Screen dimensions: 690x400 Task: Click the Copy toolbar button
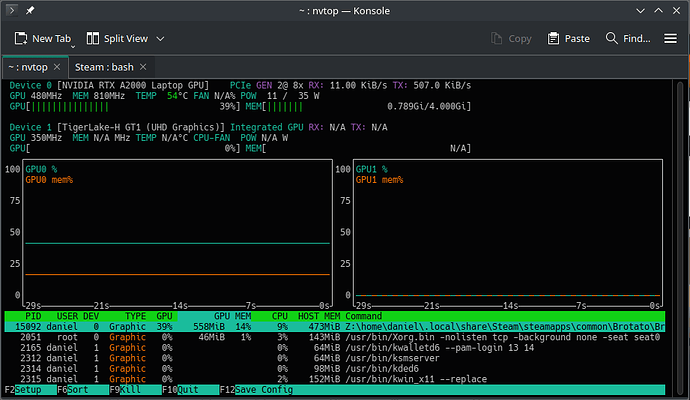(x=511, y=39)
